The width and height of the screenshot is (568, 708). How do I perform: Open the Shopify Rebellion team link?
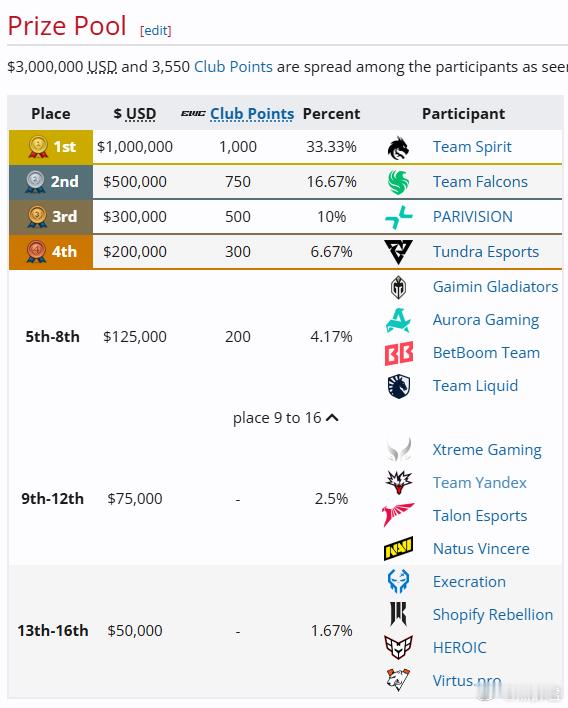[x=493, y=615]
